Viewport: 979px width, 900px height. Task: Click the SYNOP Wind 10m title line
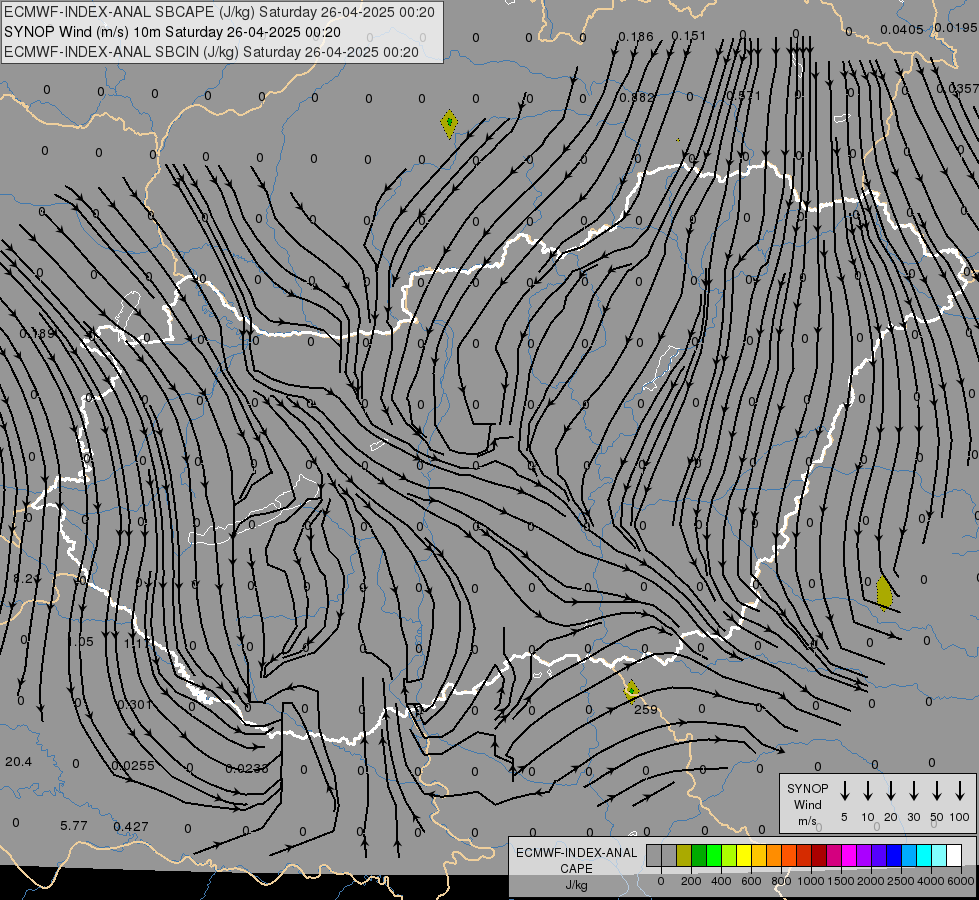(x=172, y=32)
